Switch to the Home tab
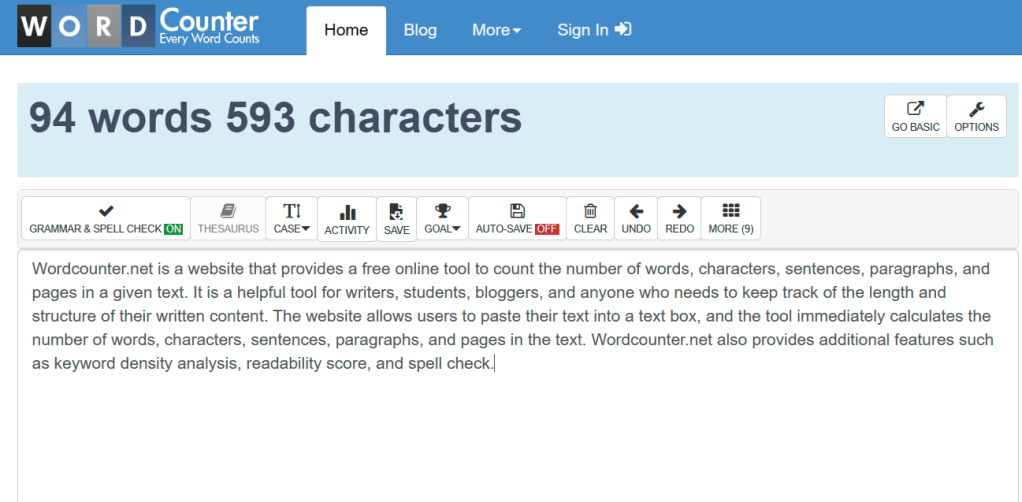The width and height of the screenshot is (1022, 502). coord(346,30)
